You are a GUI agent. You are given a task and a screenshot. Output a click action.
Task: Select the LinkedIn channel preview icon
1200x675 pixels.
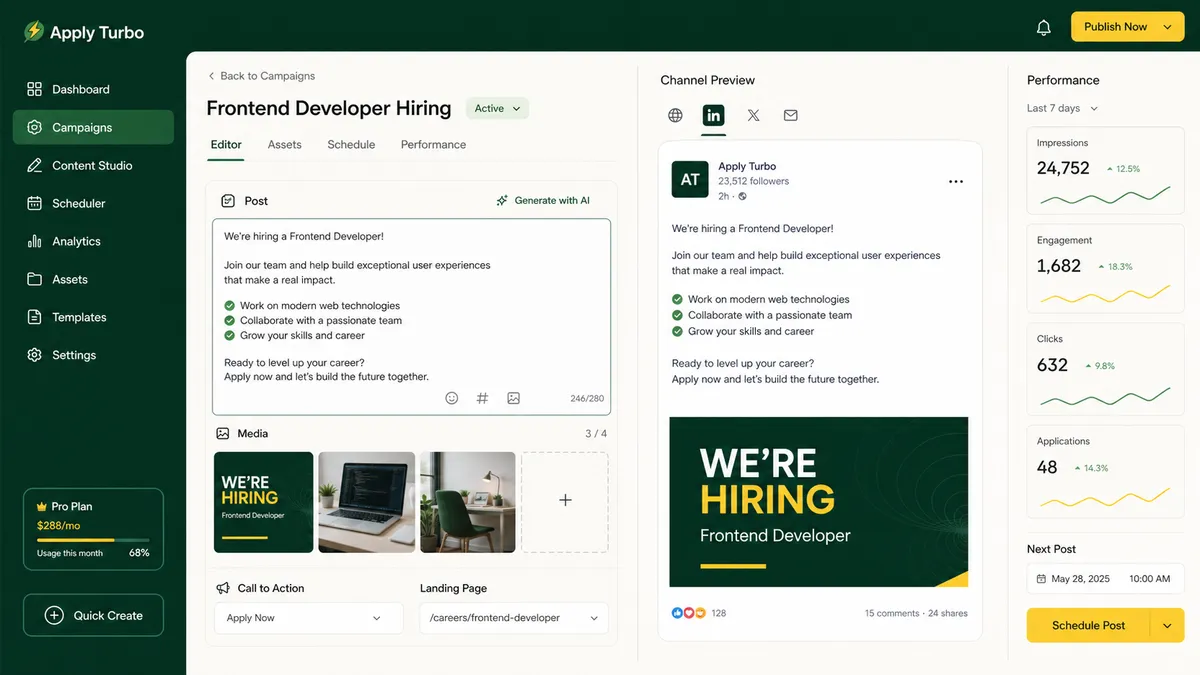[713, 115]
